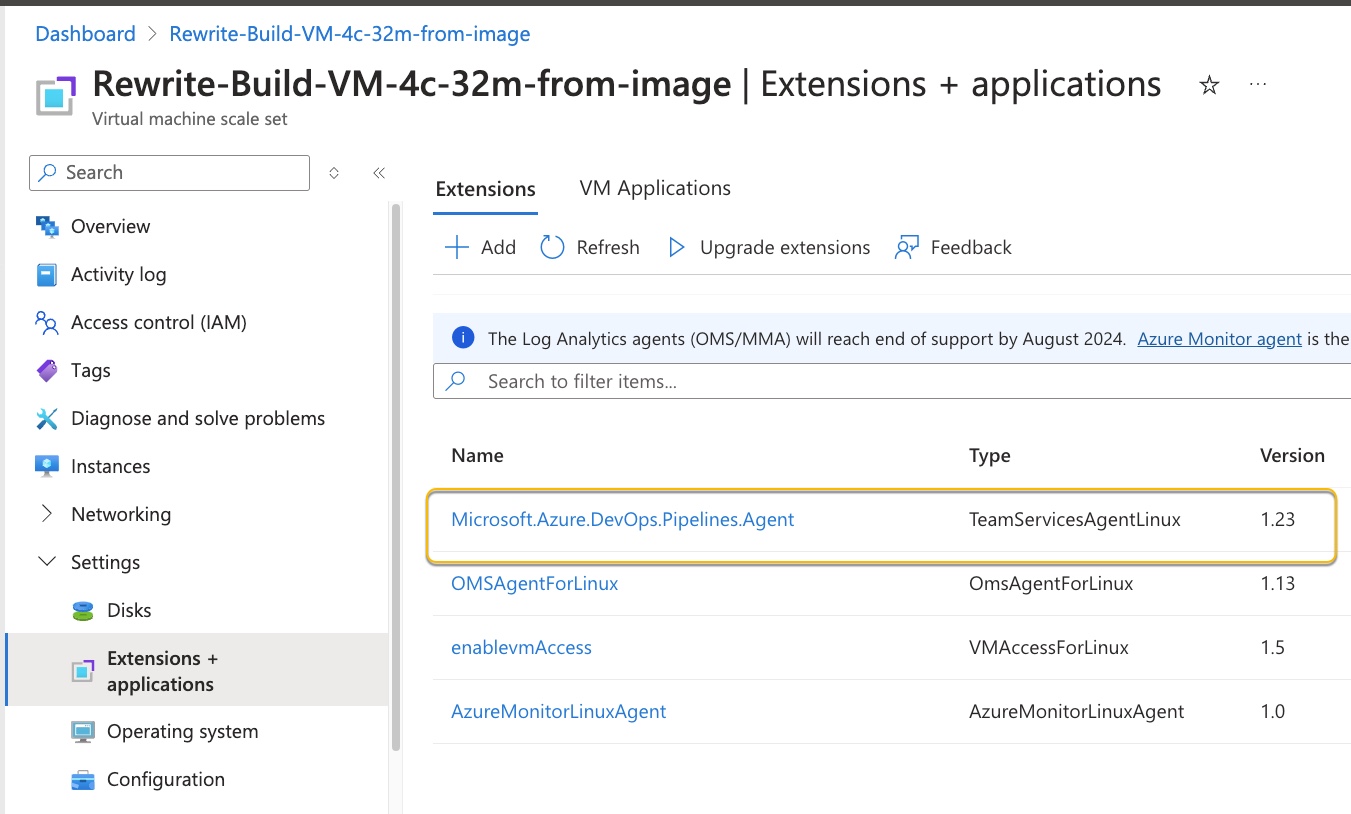Click the magnifier icon in filter box
Viewport: 1351px width, 814px height.
tap(456, 381)
